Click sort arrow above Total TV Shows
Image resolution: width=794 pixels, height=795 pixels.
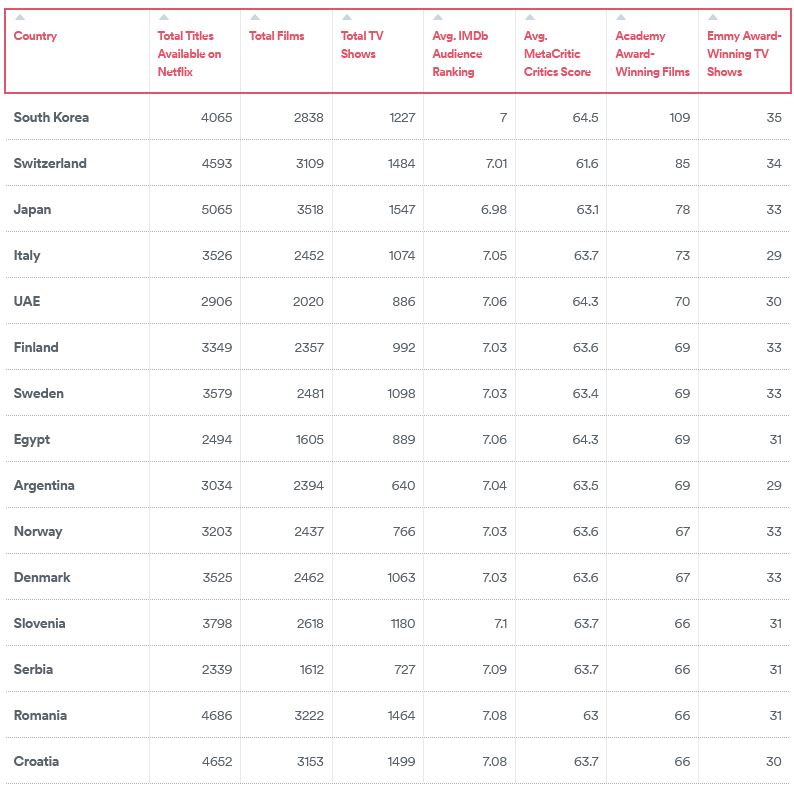(347, 17)
